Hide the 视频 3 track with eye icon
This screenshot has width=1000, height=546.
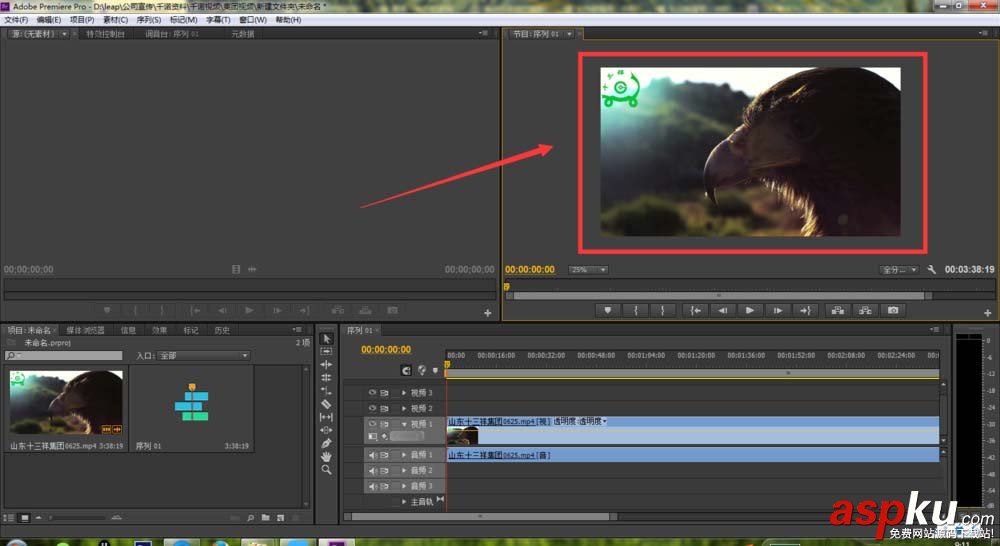[372, 393]
